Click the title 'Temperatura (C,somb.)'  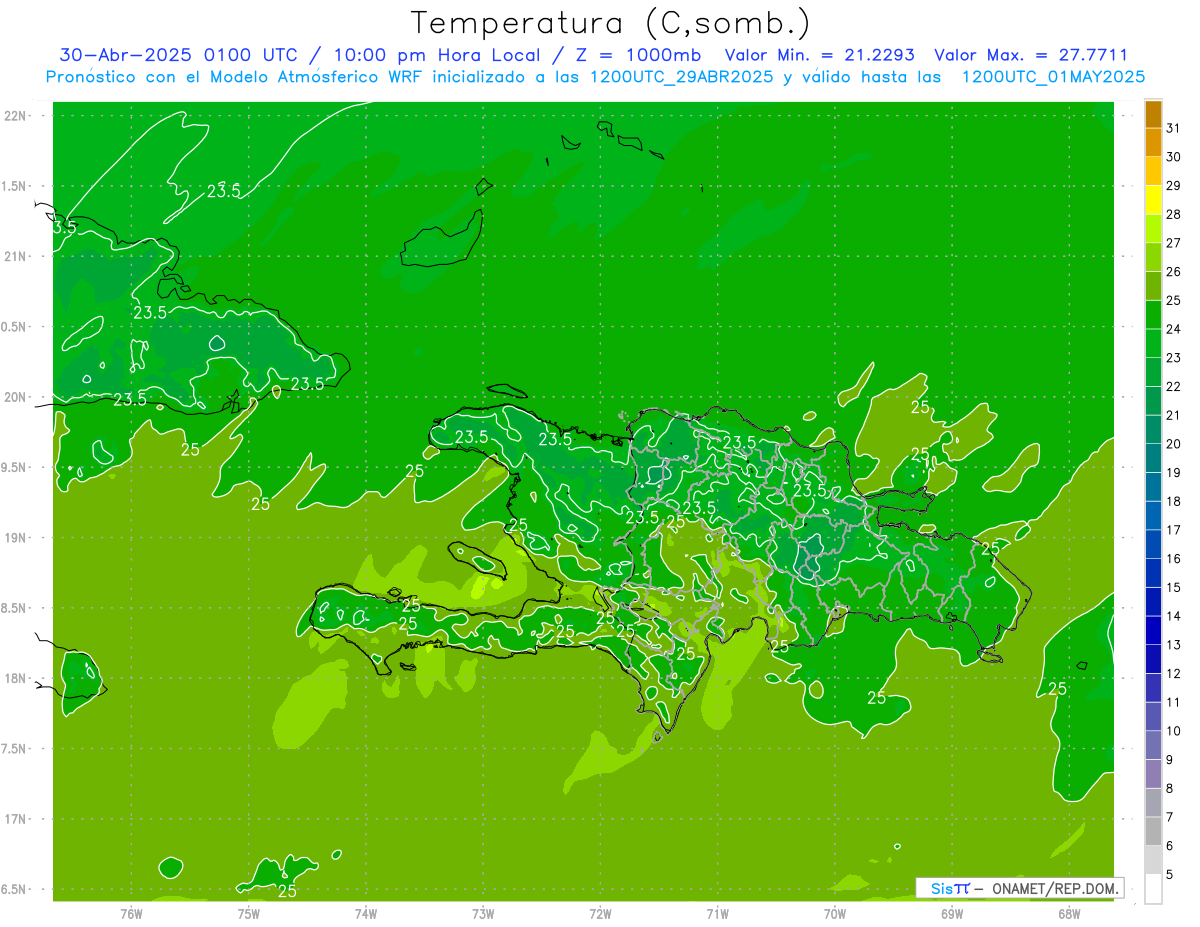point(610,23)
